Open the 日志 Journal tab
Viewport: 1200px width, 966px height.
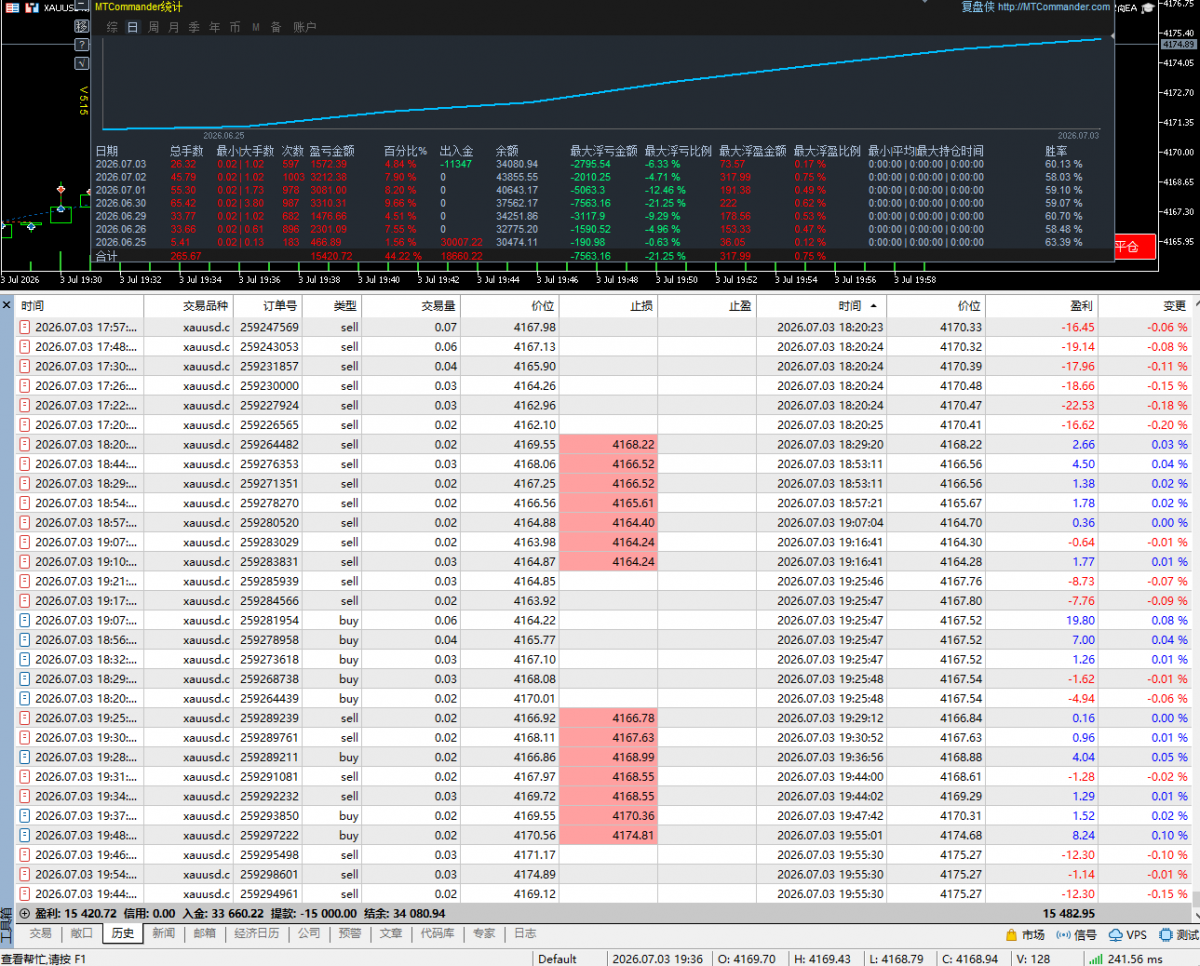524,933
